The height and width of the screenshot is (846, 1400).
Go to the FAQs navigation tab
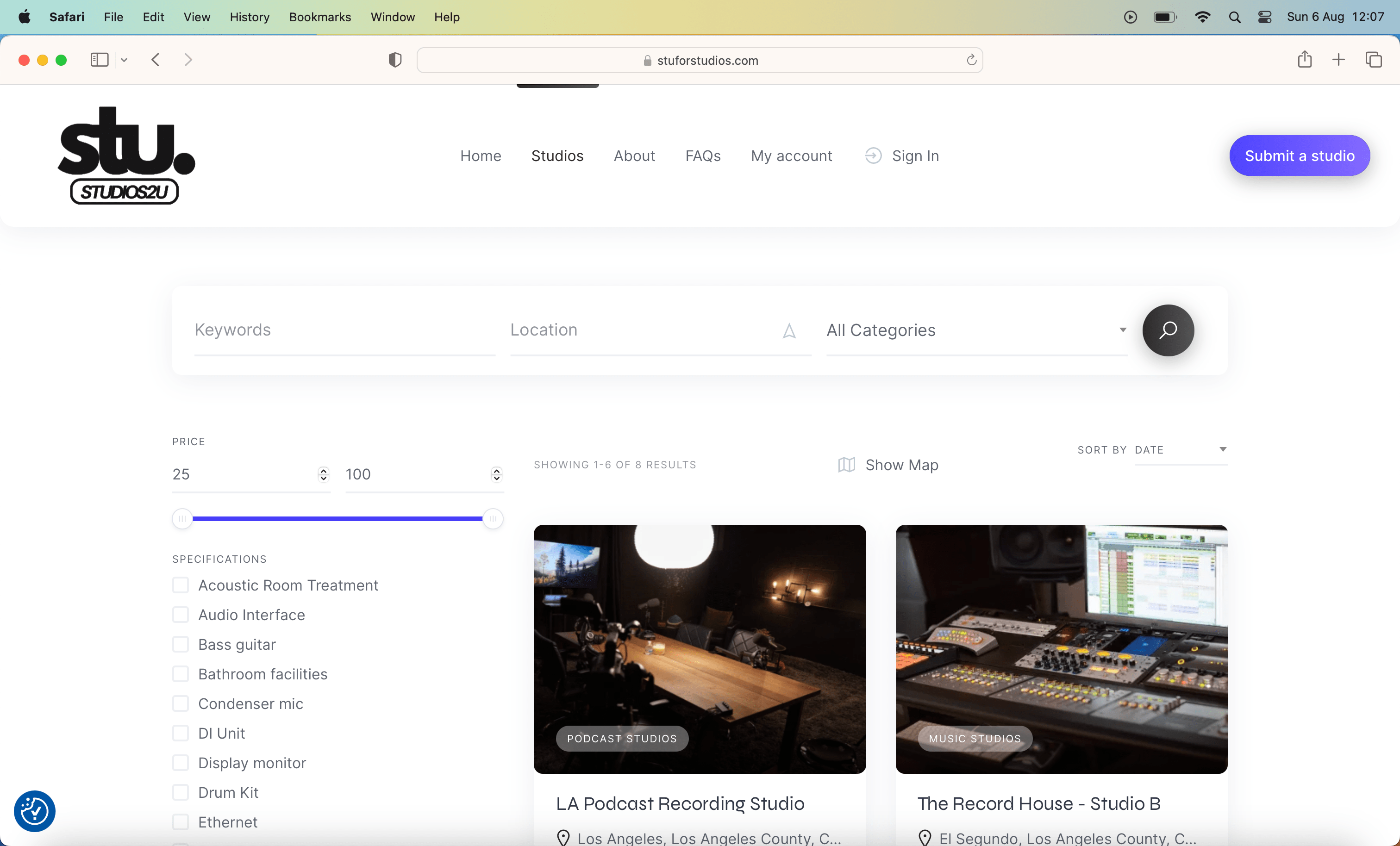(702, 156)
